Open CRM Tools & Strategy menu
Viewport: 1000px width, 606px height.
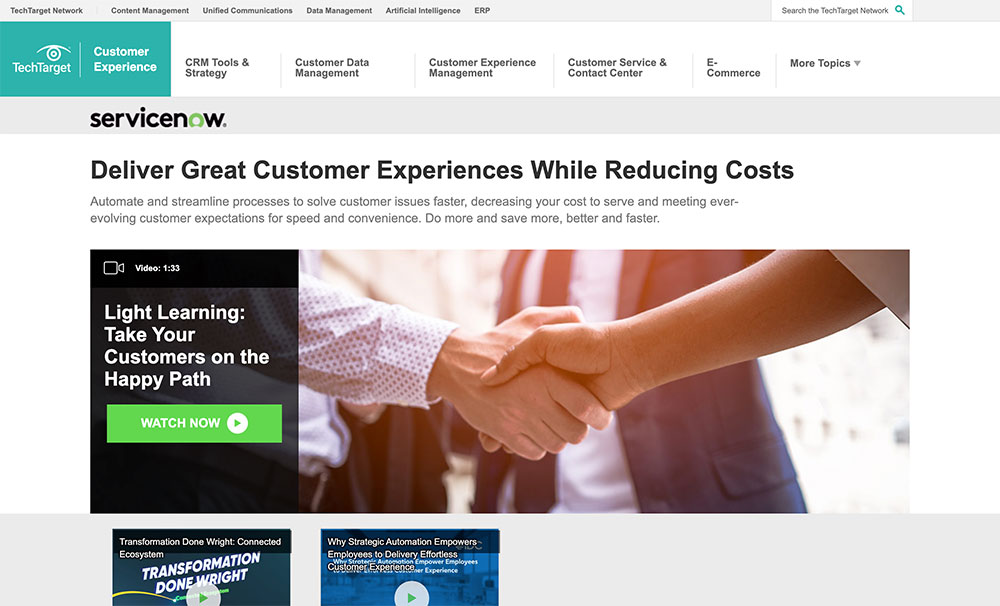click(217, 68)
